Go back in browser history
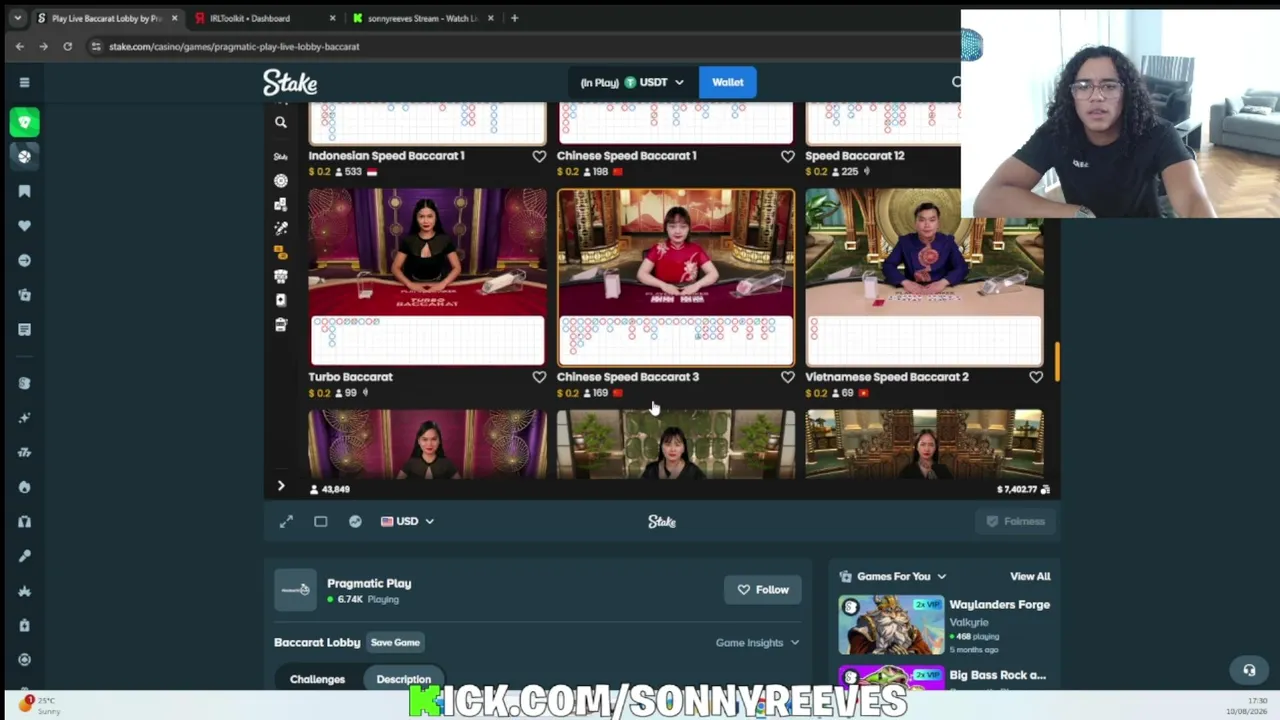The image size is (1280, 720). point(19,46)
